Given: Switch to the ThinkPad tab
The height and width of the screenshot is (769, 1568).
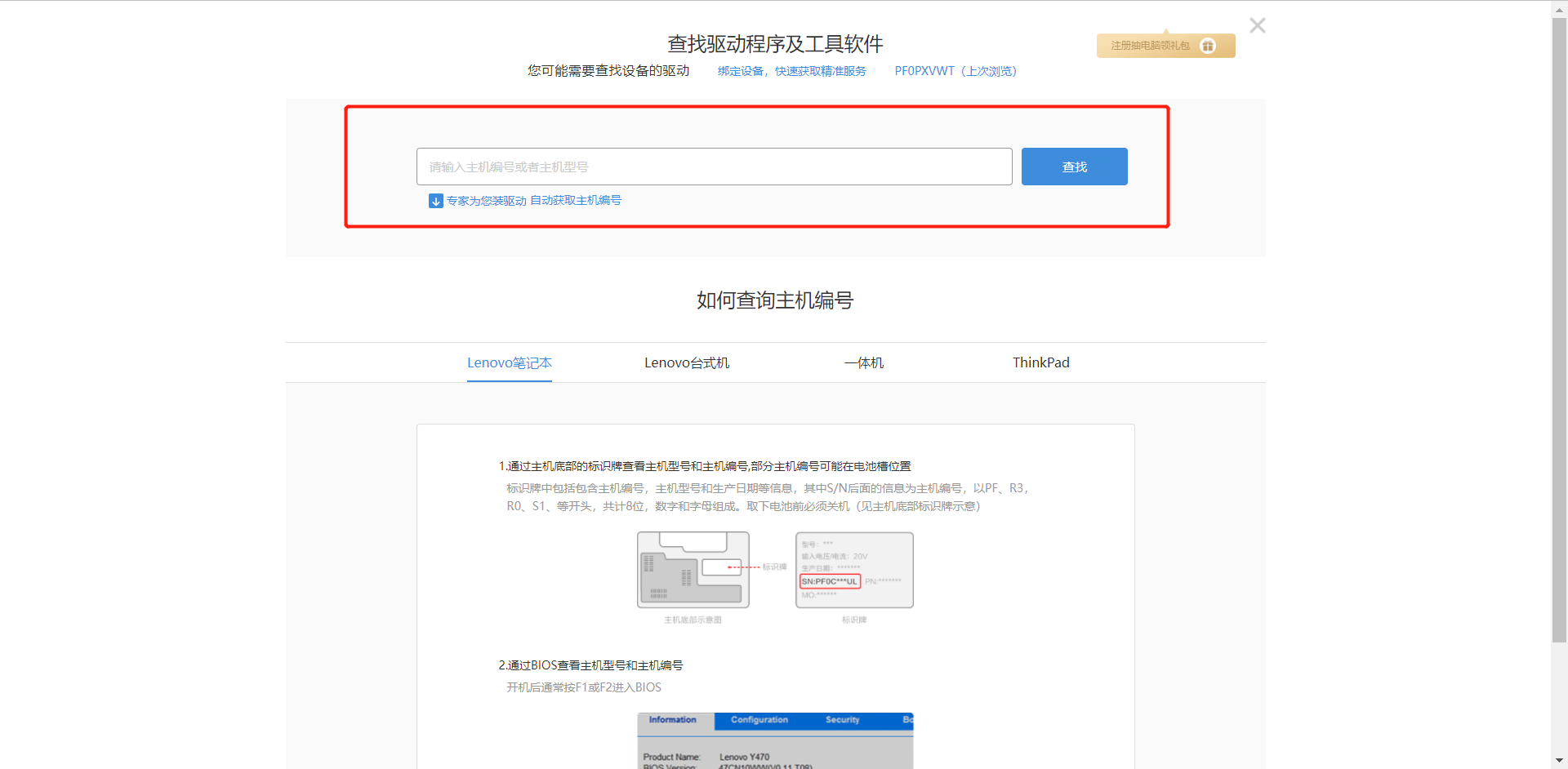Looking at the screenshot, I should point(1041,362).
